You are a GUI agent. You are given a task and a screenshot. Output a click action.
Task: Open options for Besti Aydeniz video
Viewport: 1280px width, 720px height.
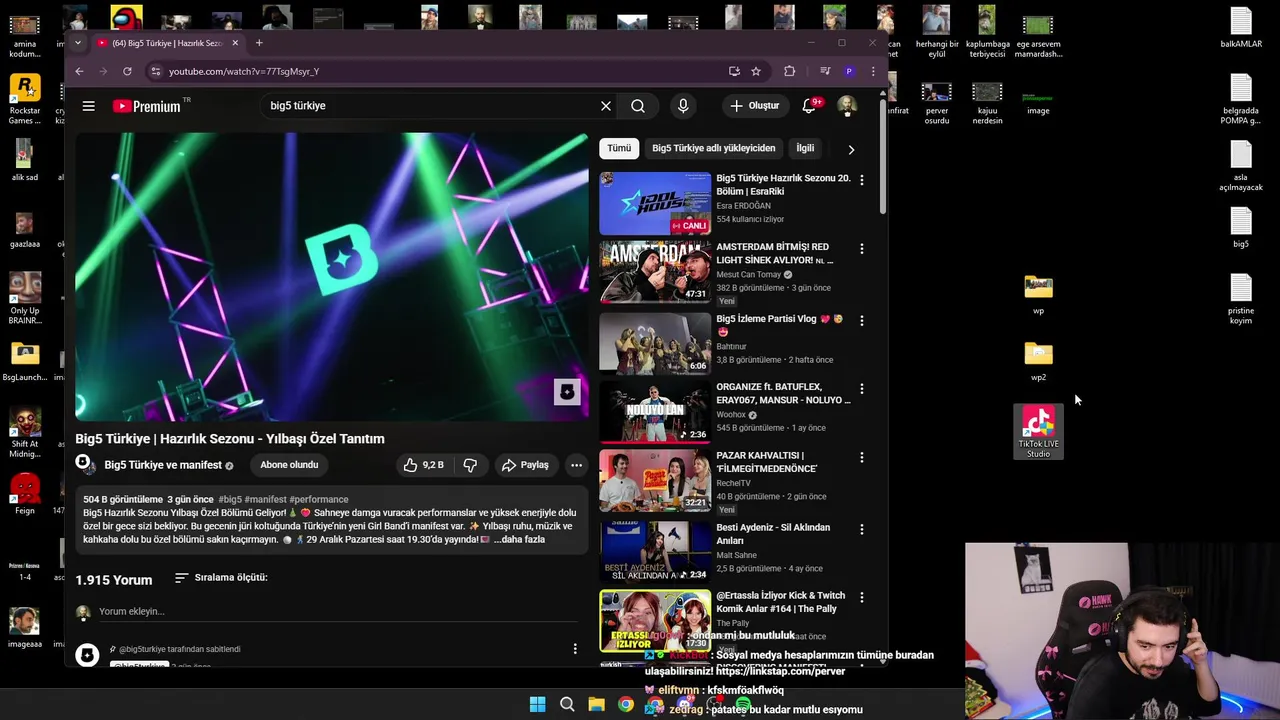862,529
